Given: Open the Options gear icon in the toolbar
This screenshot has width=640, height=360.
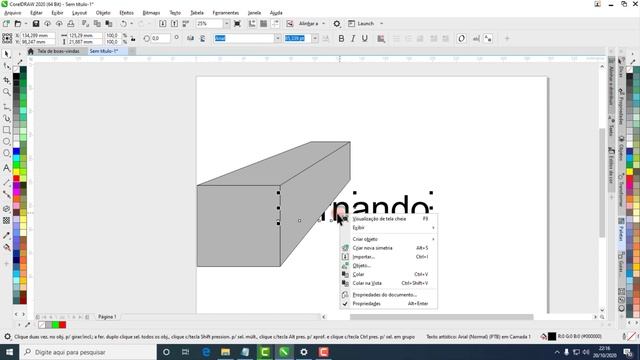Looking at the screenshot, I should (x=337, y=24).
